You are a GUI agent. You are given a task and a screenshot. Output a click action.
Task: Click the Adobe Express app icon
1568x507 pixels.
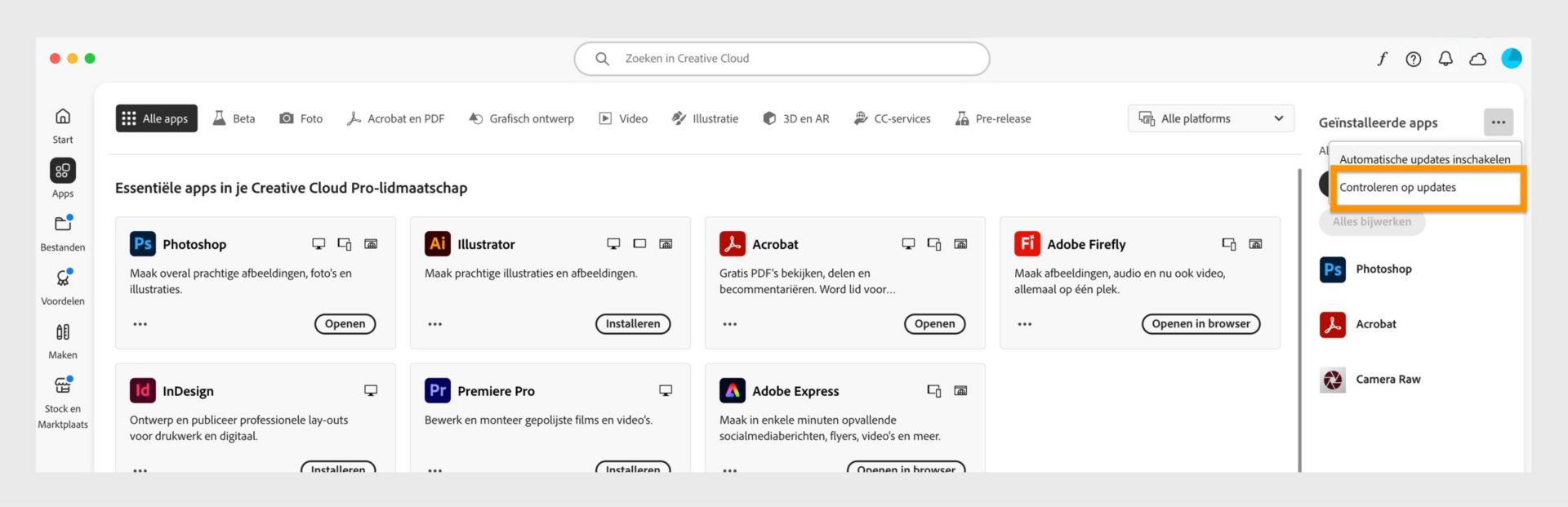click(733, 390)
